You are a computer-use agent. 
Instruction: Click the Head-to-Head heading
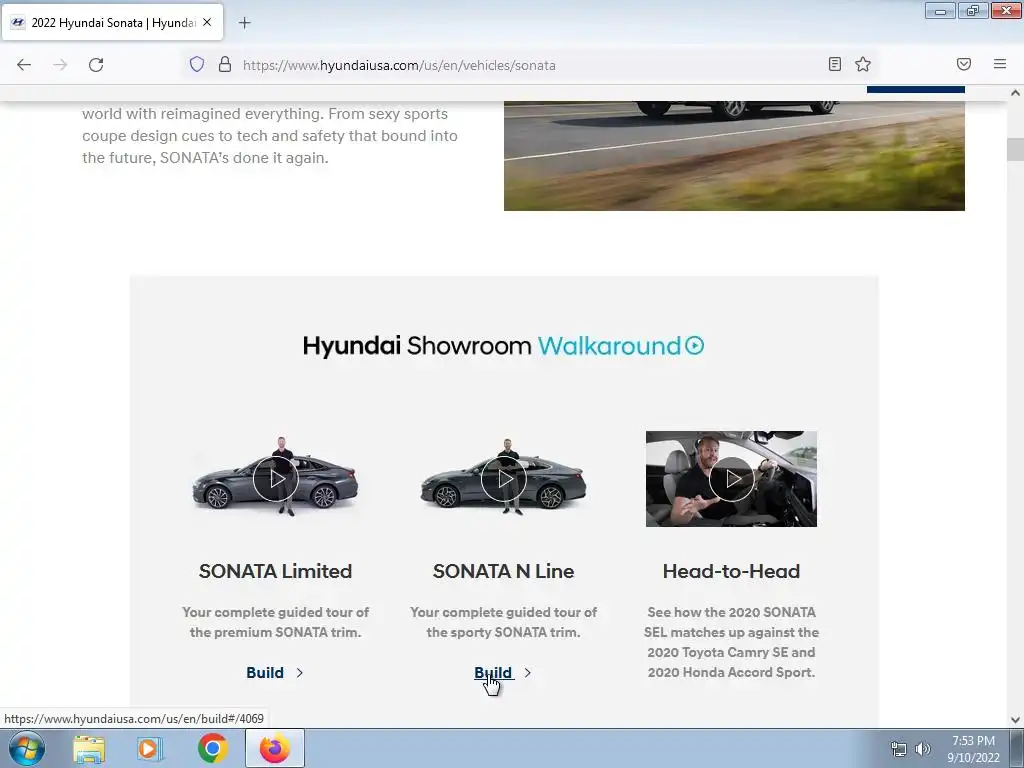(731, 571)
